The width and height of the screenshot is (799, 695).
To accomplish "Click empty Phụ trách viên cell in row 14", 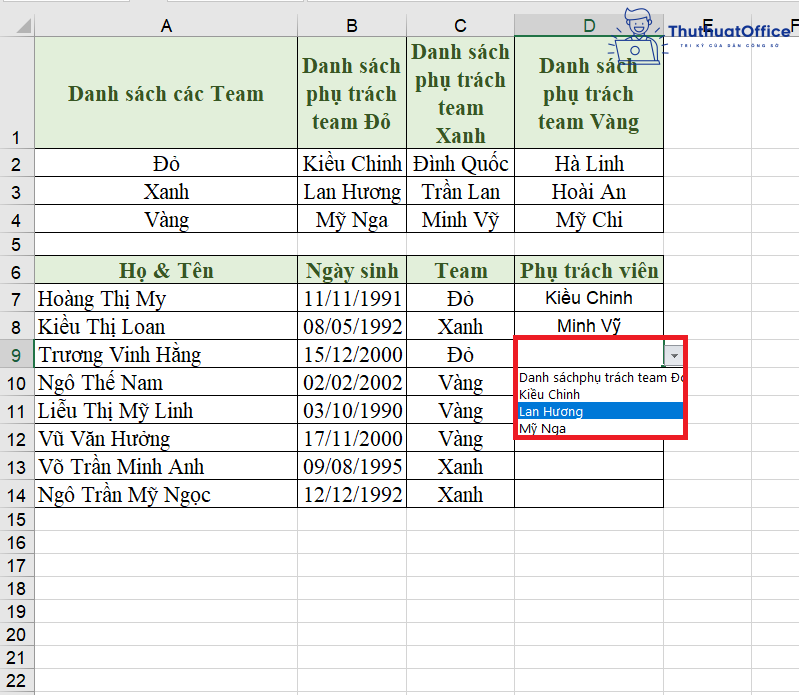I will [x=589, y=494].
